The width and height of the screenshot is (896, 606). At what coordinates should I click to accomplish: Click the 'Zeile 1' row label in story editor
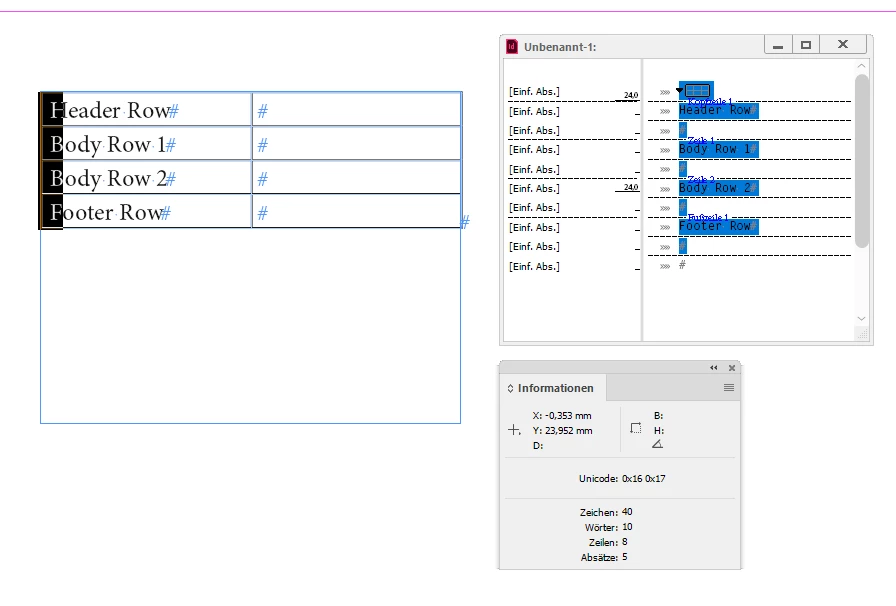click(x=701, y=140)
